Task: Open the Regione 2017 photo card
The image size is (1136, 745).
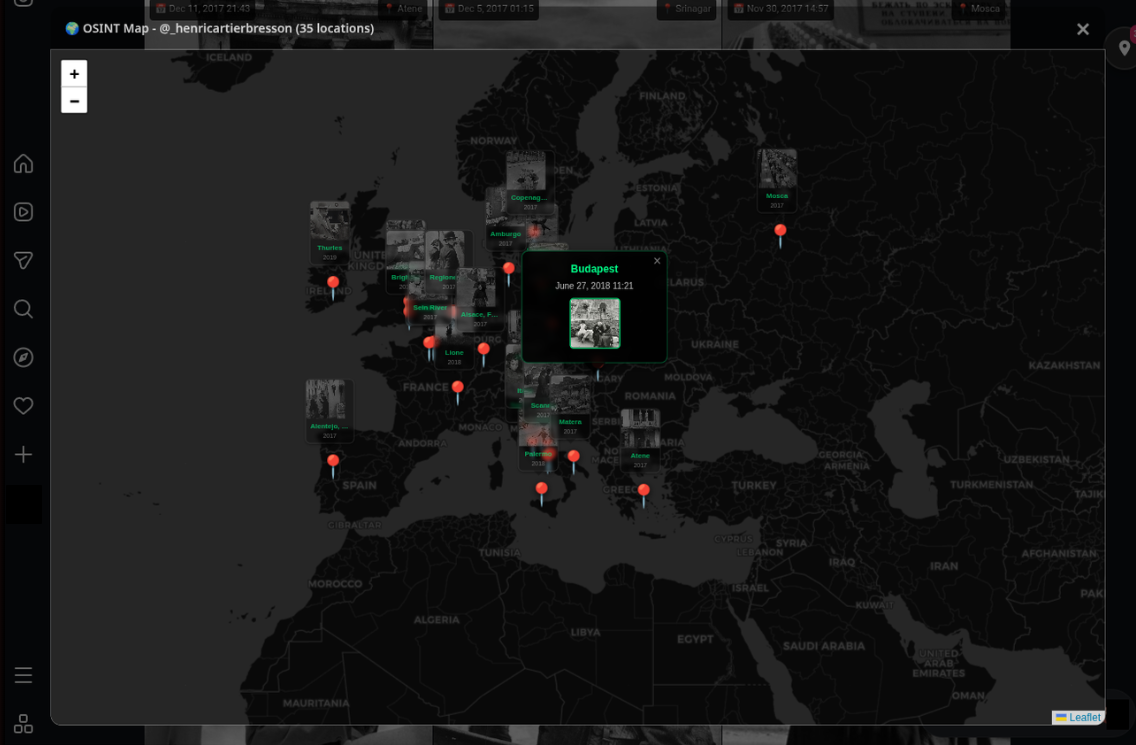Action: (446, 262)
